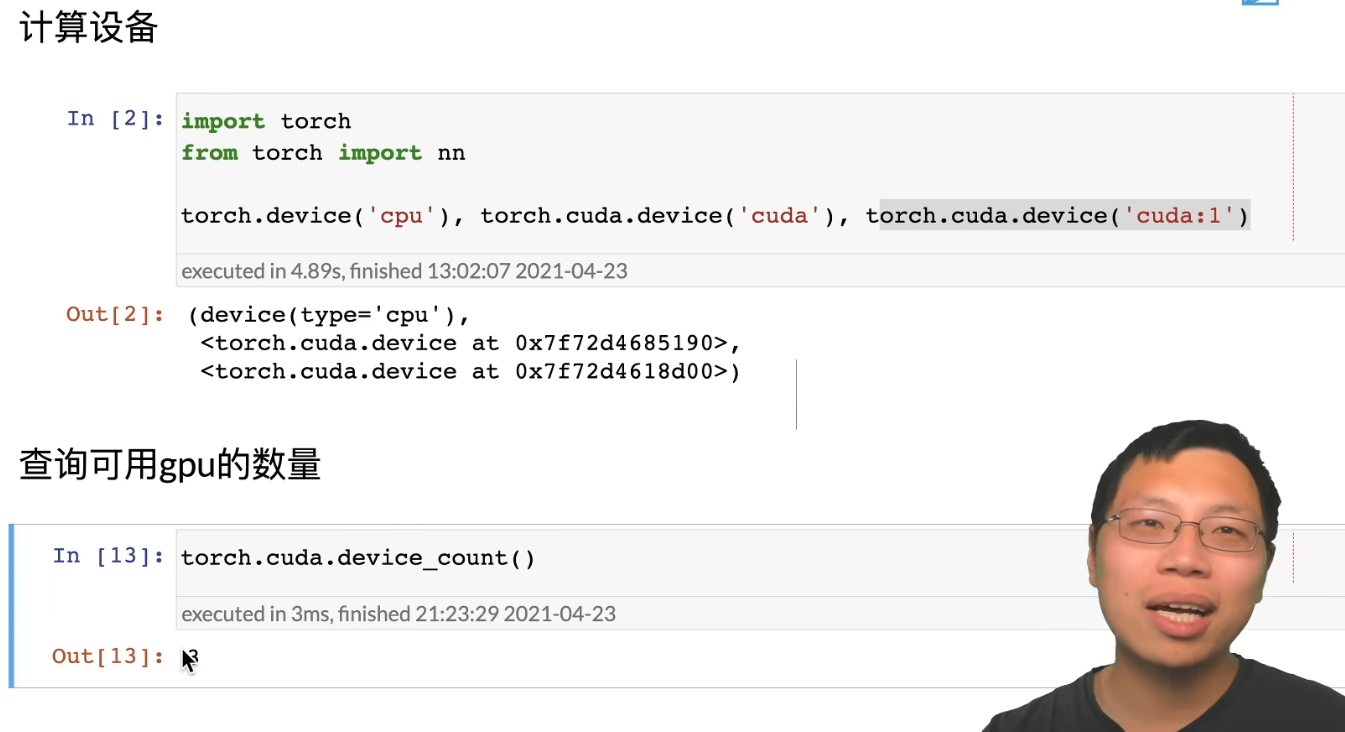Click the Out[13] output prompt
This screenshot has width=1345, height=732.
click(x=109, y=656)
